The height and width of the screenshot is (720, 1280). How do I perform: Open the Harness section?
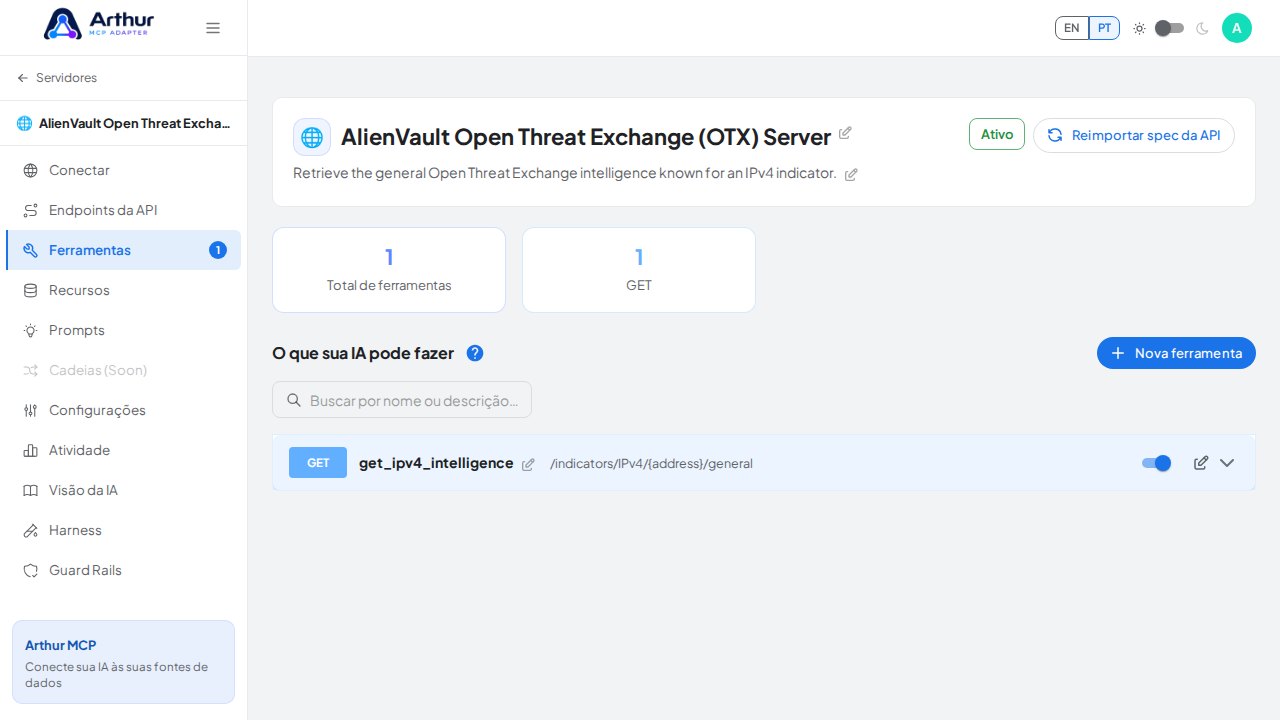point(123,530)
